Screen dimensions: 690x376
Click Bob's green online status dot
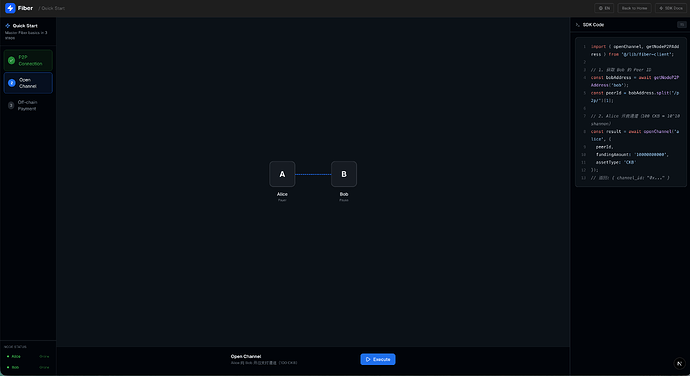pyautogui.click(x=8, y=367)
